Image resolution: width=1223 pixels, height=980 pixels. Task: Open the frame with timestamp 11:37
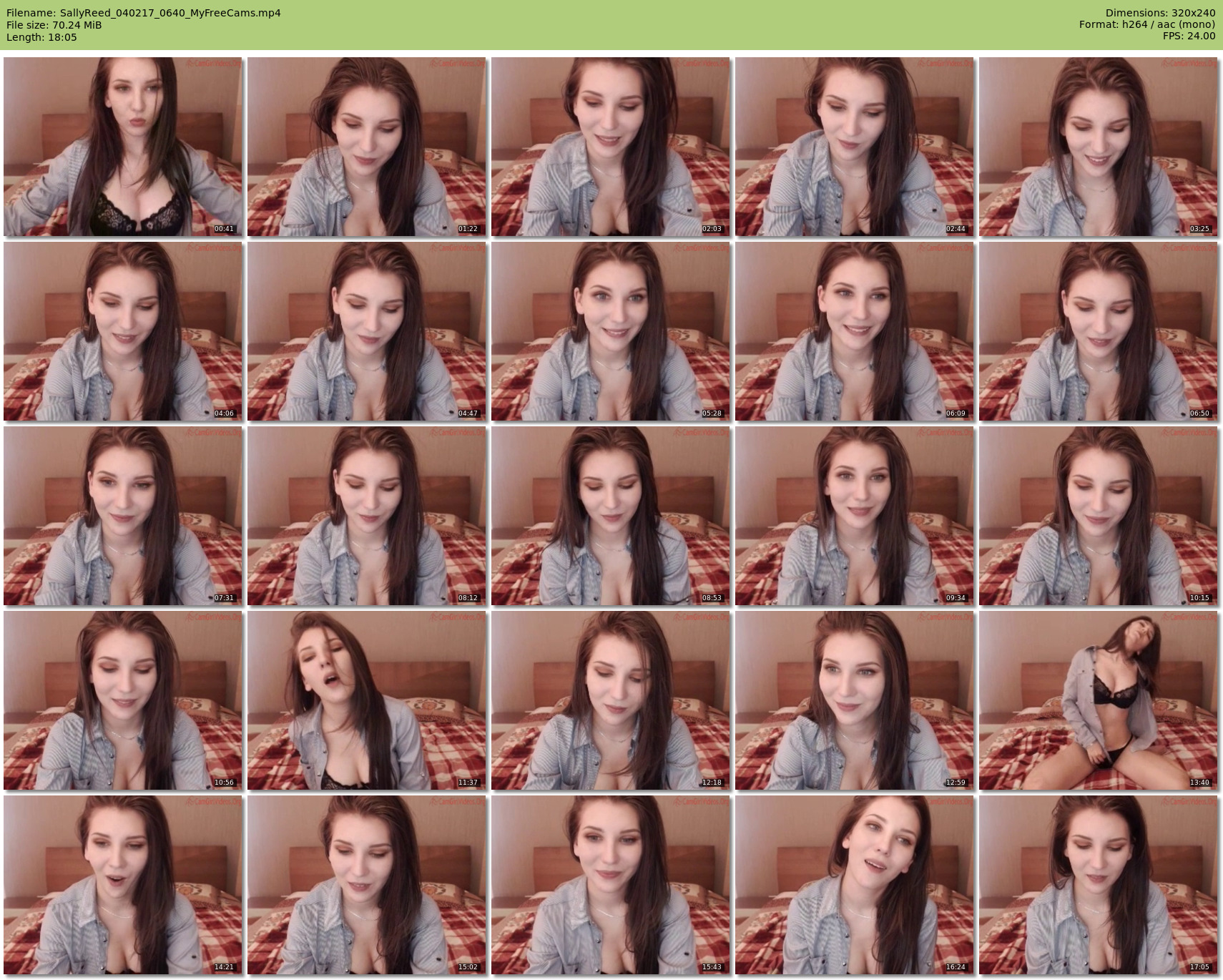click(x=366, y=700)
